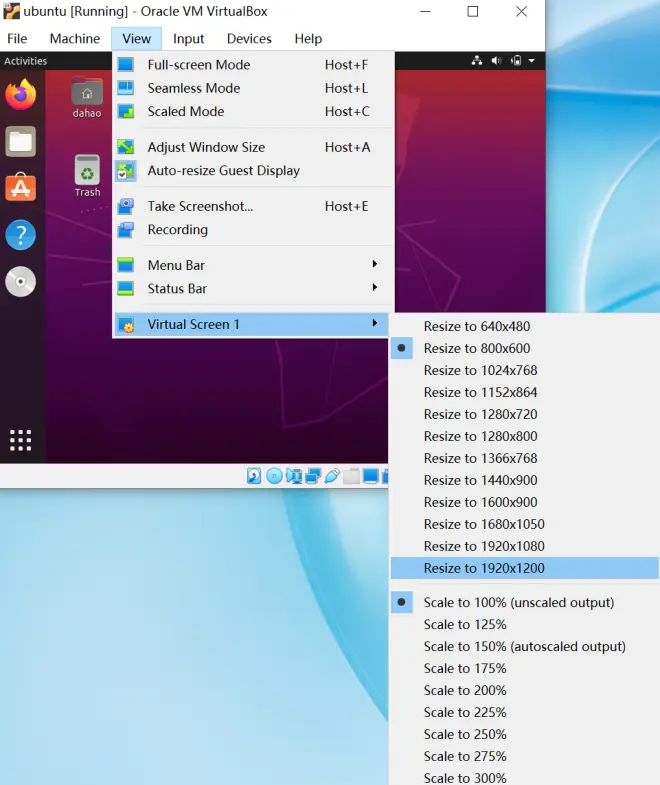Viewport: 660px width, 785px height.
Task: Click the network adapters icon in status bar
Action: point(313,476)
